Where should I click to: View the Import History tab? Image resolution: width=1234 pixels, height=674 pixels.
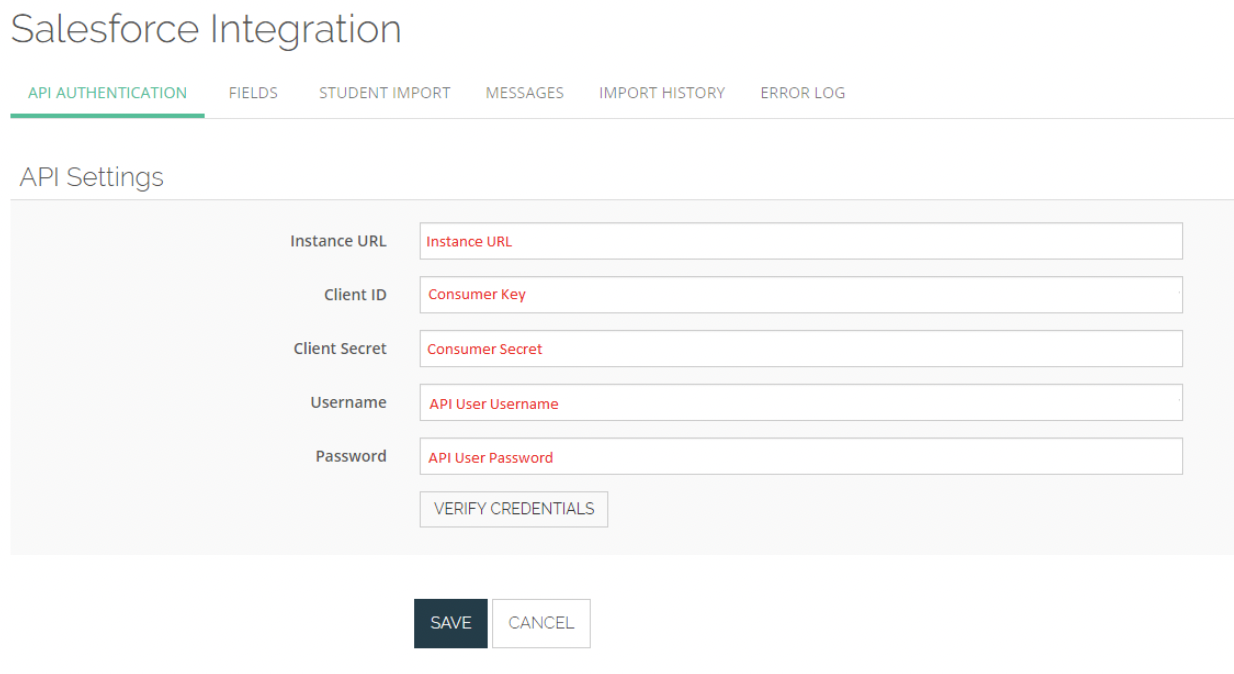(661, 93)
